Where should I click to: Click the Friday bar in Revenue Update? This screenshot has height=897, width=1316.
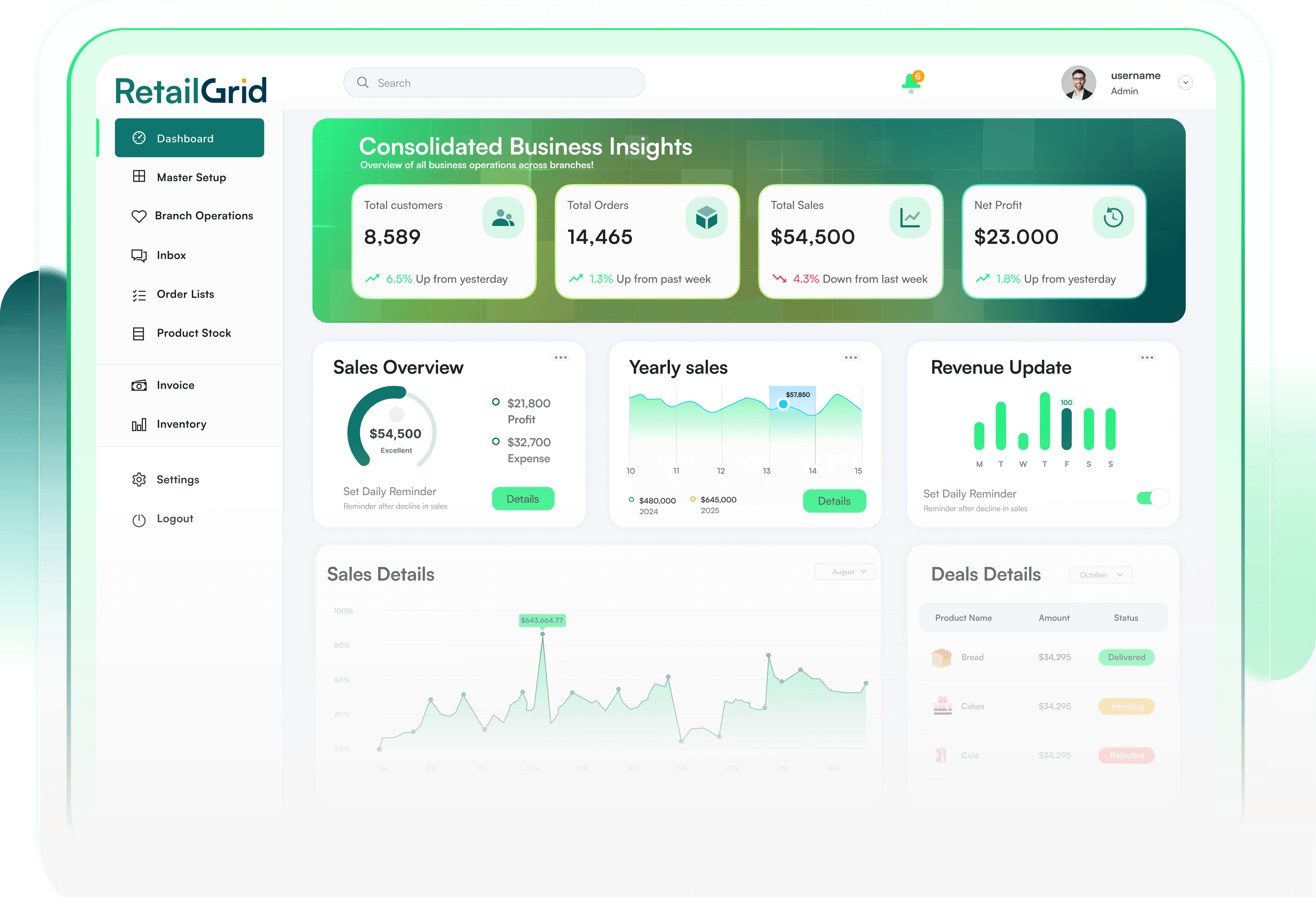1066,429
